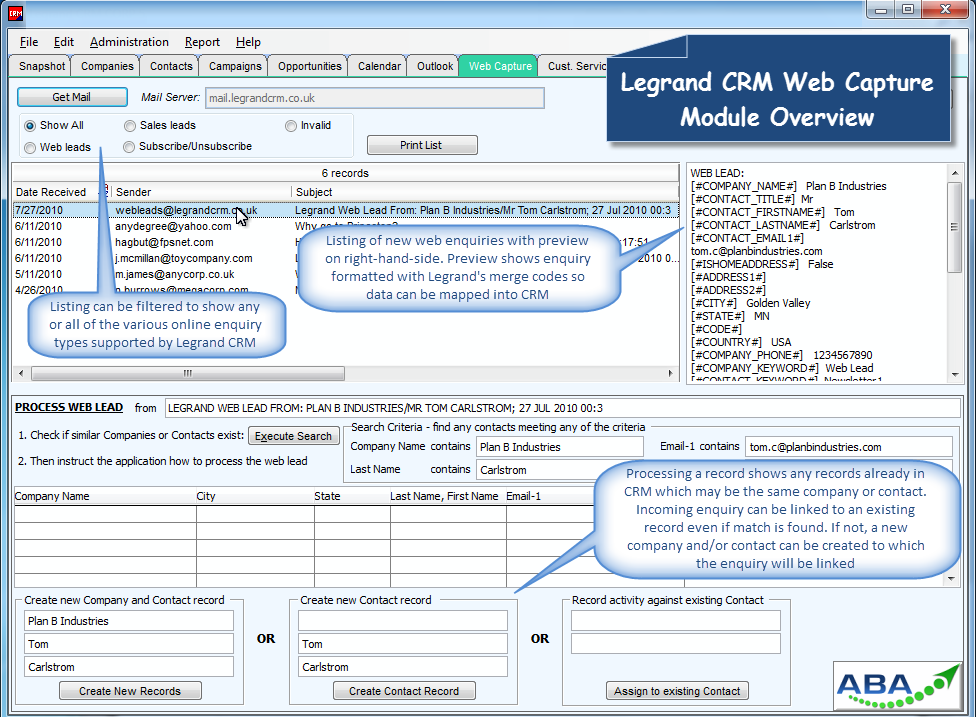Switch to the Opportunities tab
Viewport: 976px width, 717px height.
pyautogui.click(x=309, y=66)
